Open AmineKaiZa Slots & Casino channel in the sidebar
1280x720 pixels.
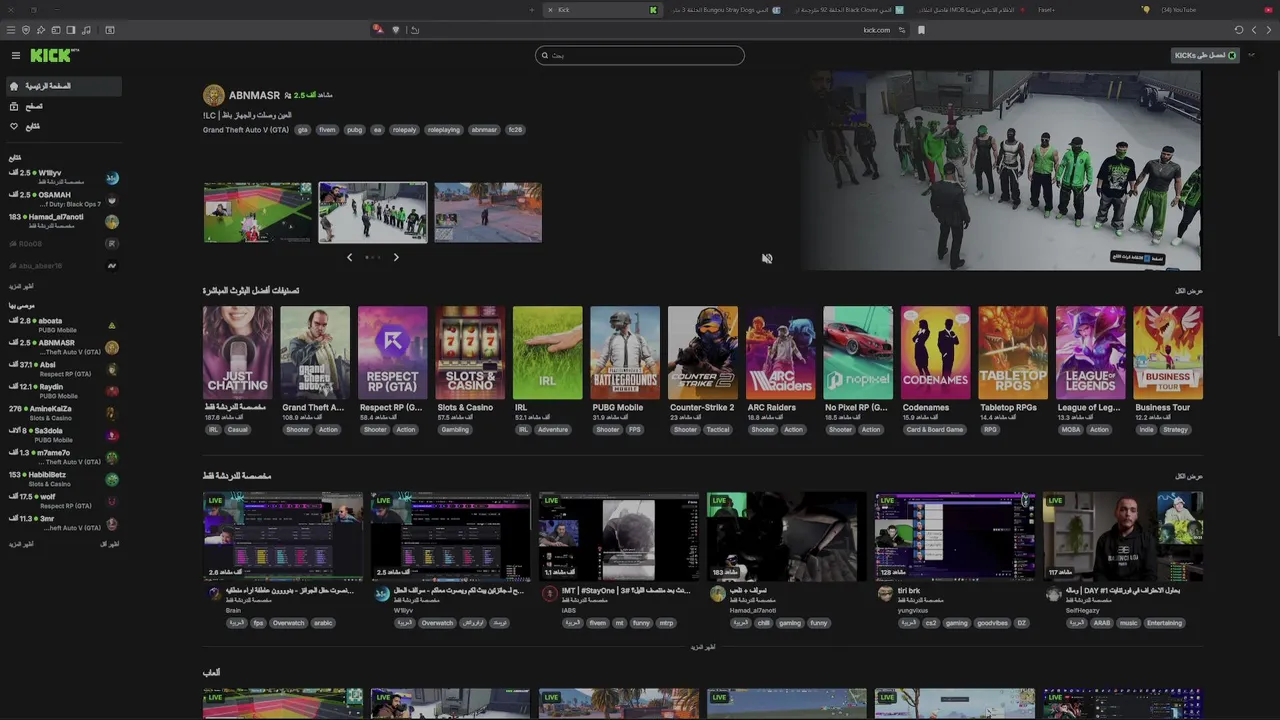[62, 413]
